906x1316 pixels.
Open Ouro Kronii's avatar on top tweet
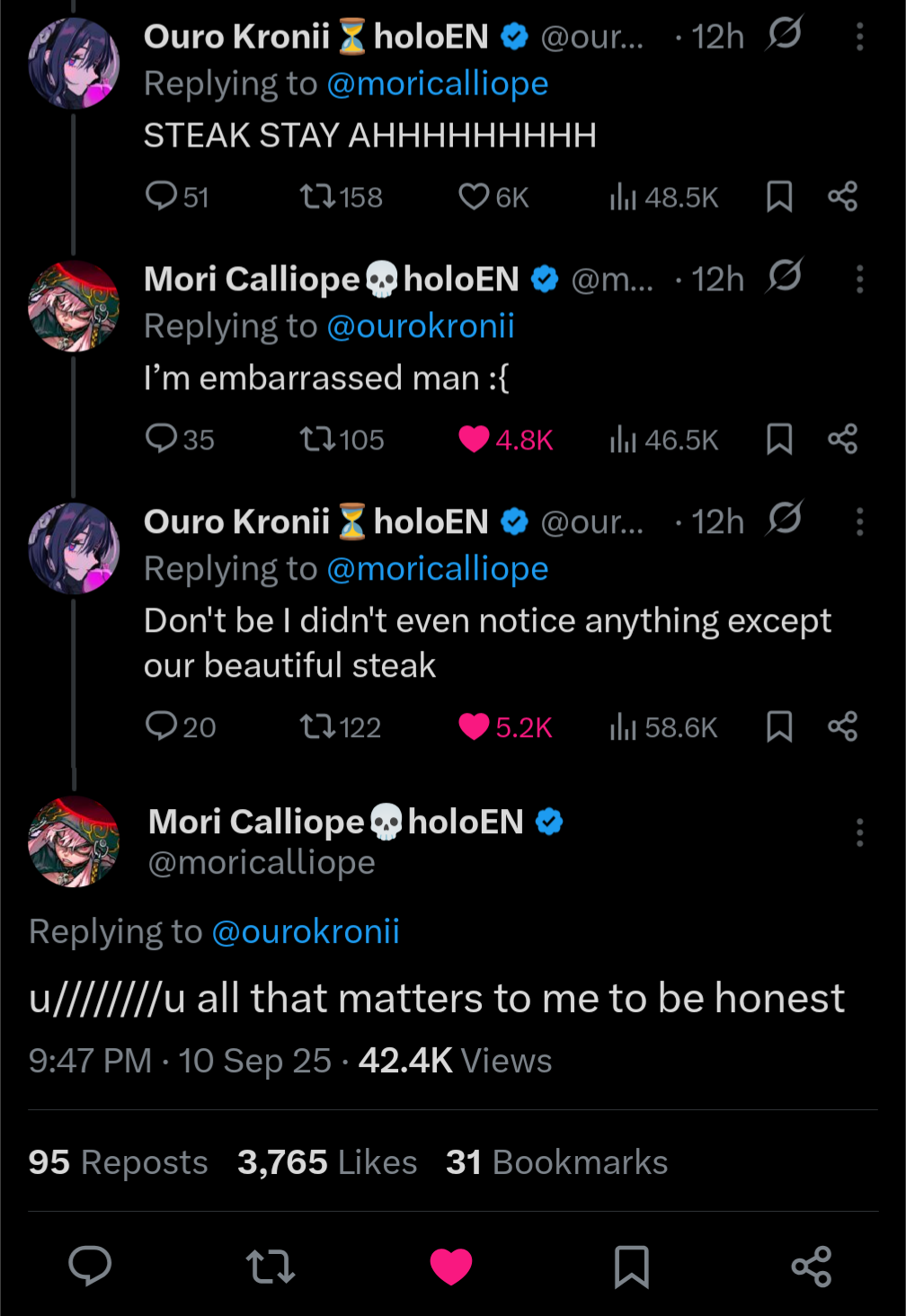[x=74, y=63]
